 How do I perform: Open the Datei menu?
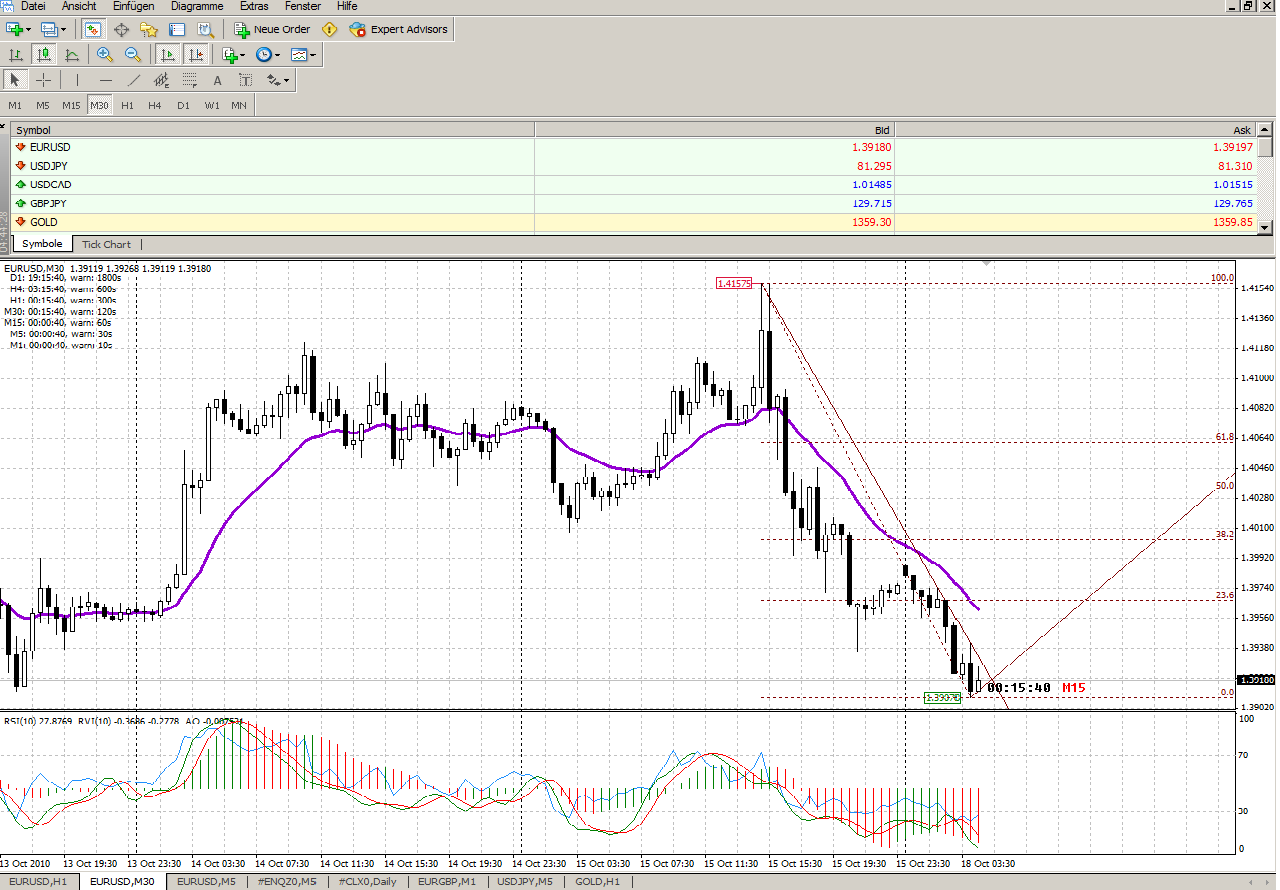click(33, 6)
